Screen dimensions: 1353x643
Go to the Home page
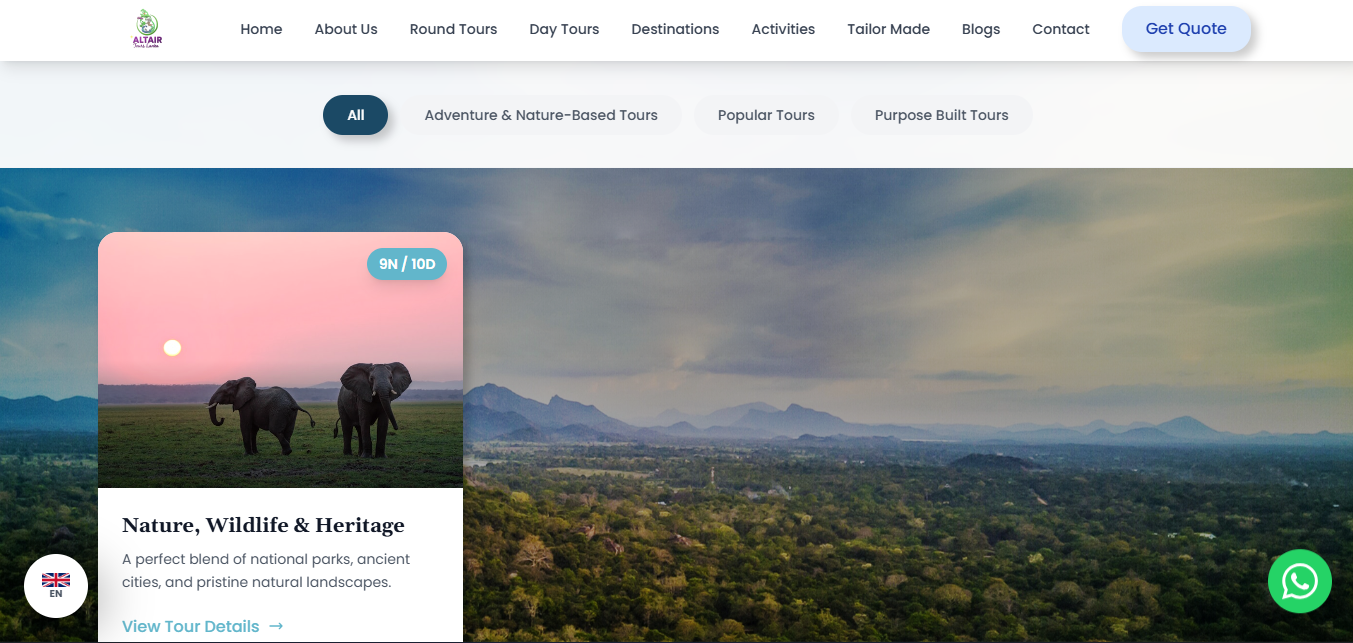point(261,29)
